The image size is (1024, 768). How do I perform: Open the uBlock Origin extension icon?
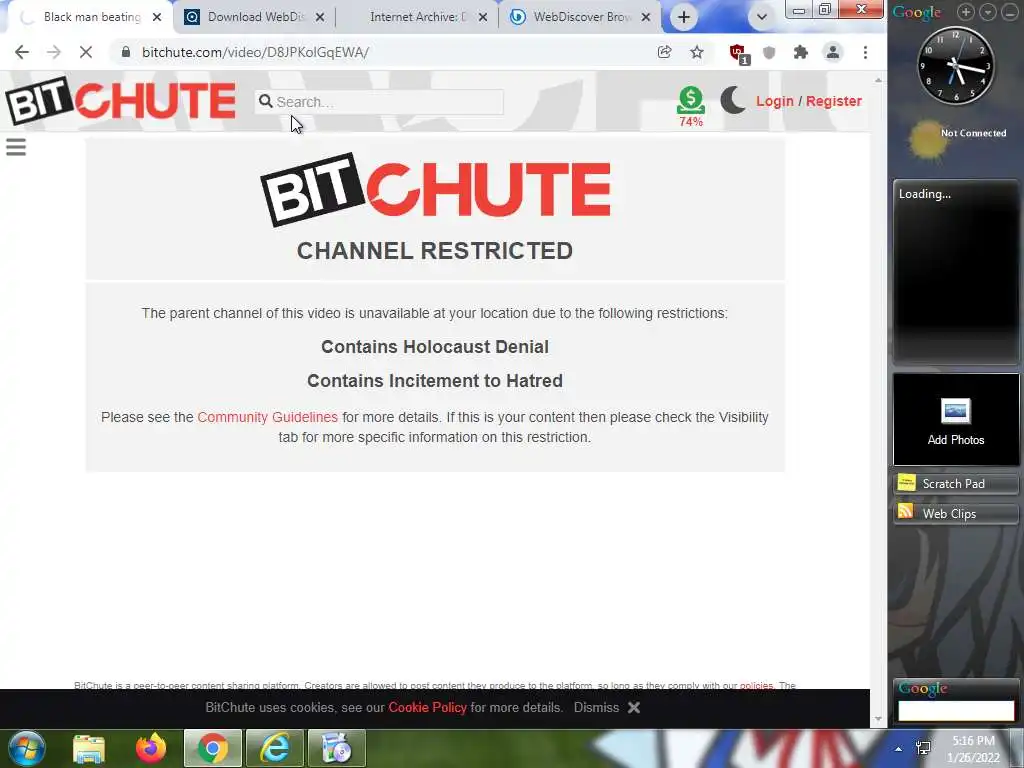pos(739,54)
